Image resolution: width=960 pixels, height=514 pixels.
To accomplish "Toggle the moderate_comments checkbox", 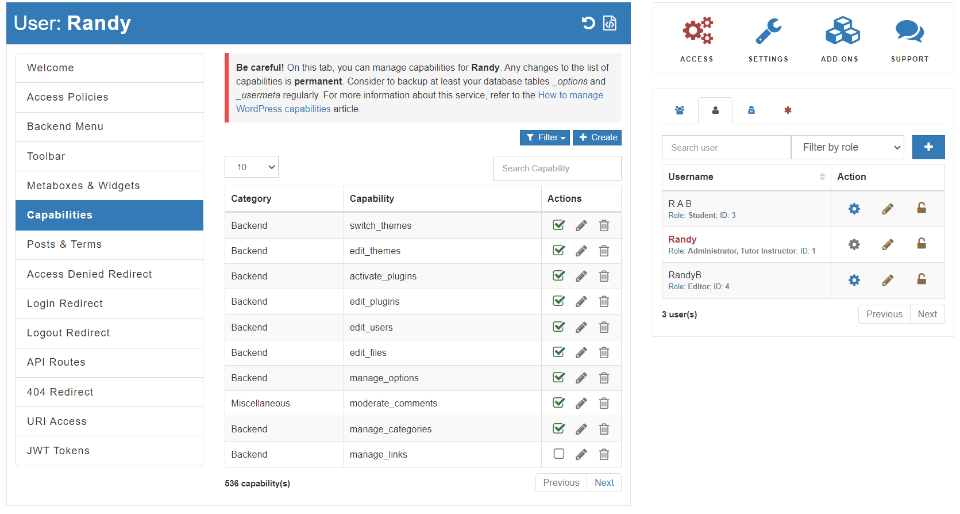I will pos(559,403).
